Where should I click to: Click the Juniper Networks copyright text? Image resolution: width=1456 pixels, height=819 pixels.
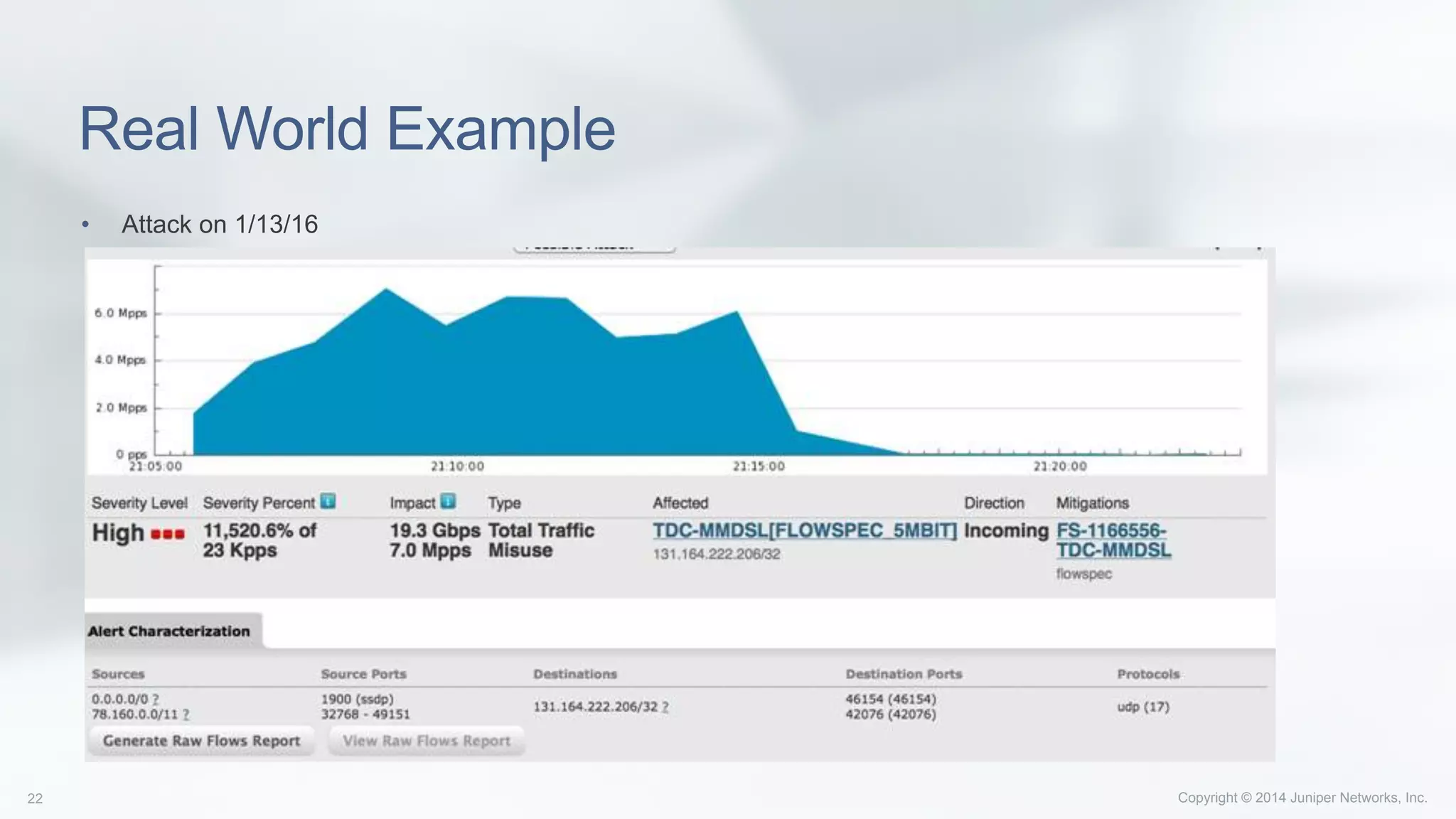[x=1302, y=798]
